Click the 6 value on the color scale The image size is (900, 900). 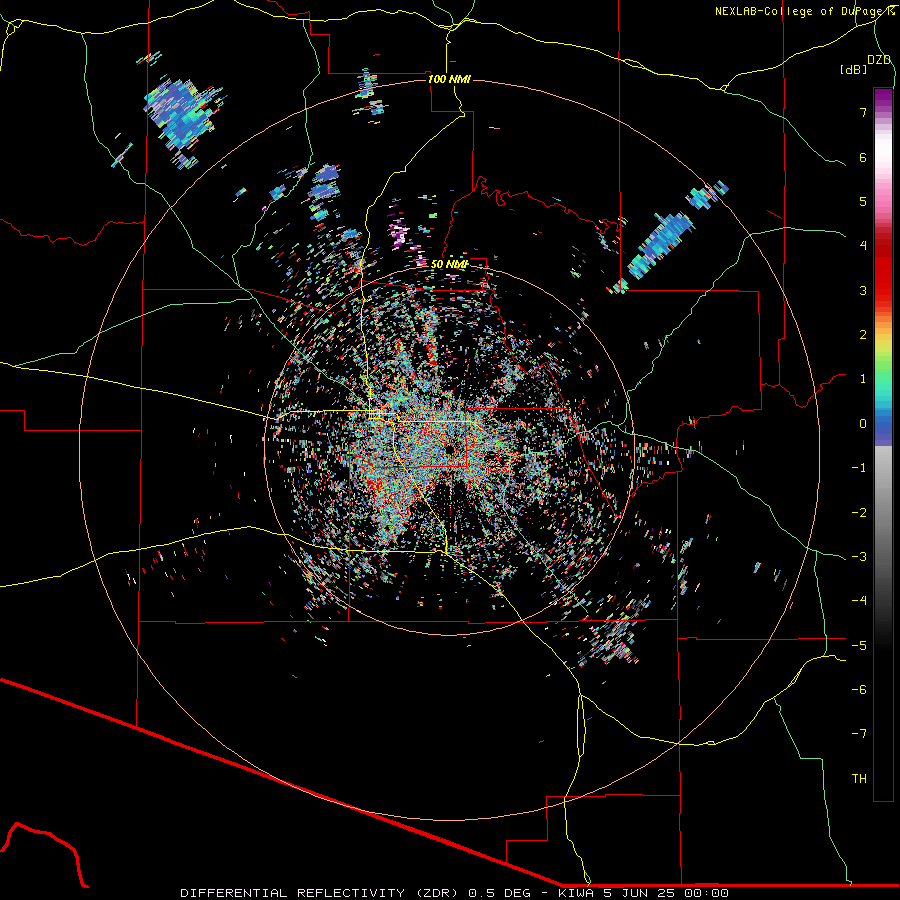point(863,157)
